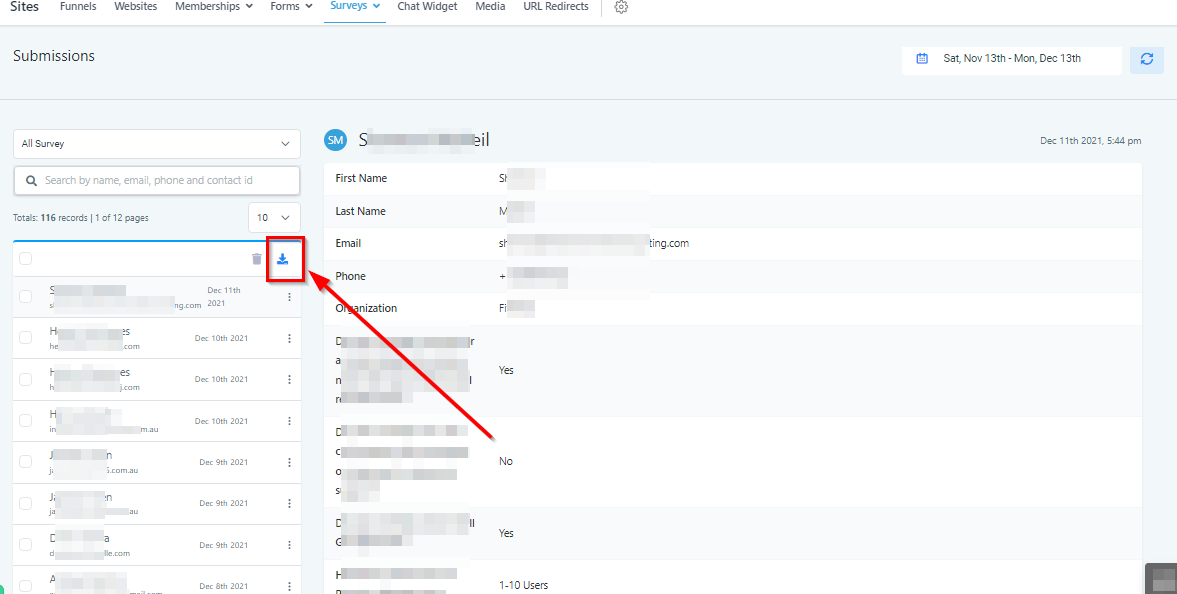Viewport: 1177px width, 594px height.
Task: Delete selected submissions with trash icon
Action: 257,259
